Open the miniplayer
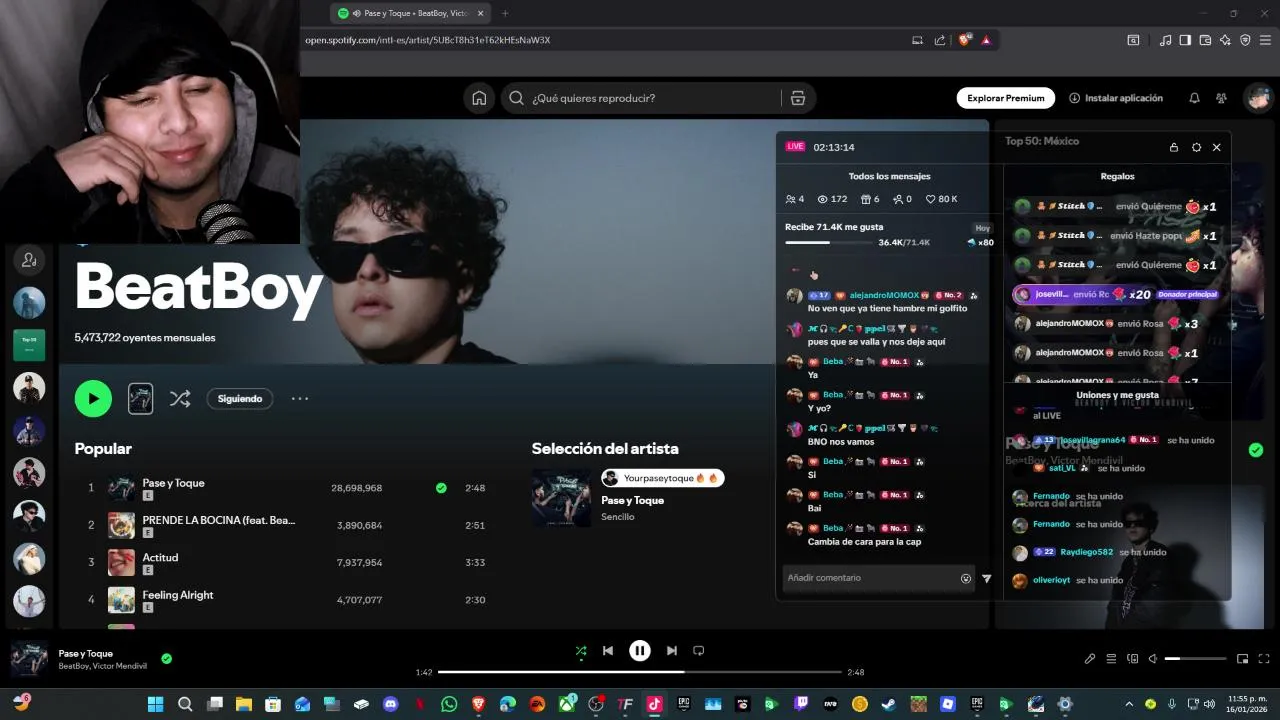Image resolution: width=1280 pixels, height=720 pixels. click(1242, 659)
